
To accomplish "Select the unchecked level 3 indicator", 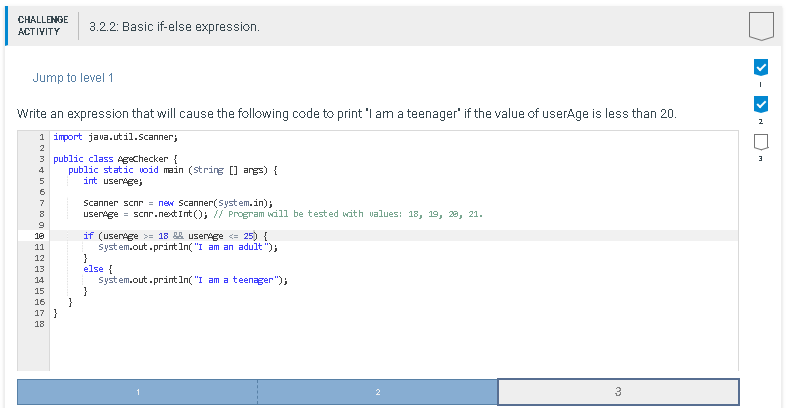I will tap(761, 142).
